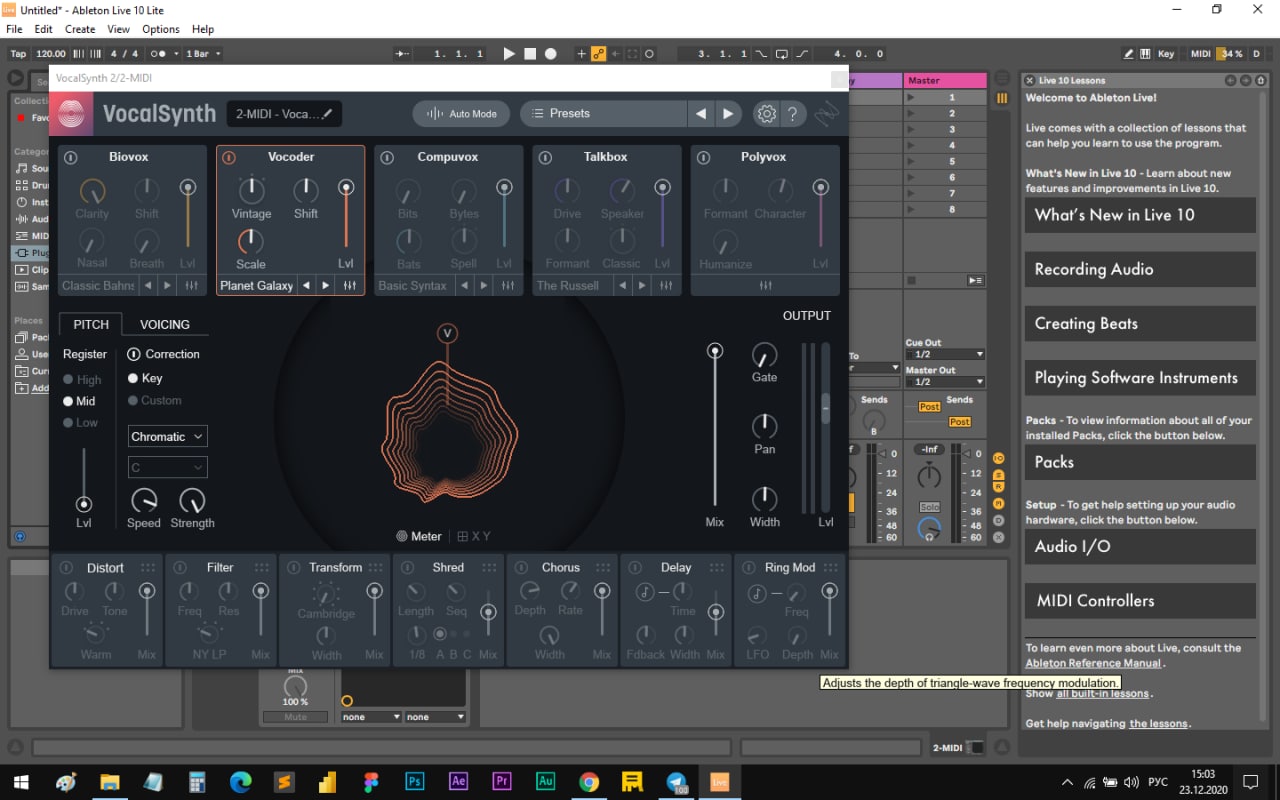The image size is (1280, 800).
Task: Toggle the Ableton Key map mode button
Action: click(1165, 54)
